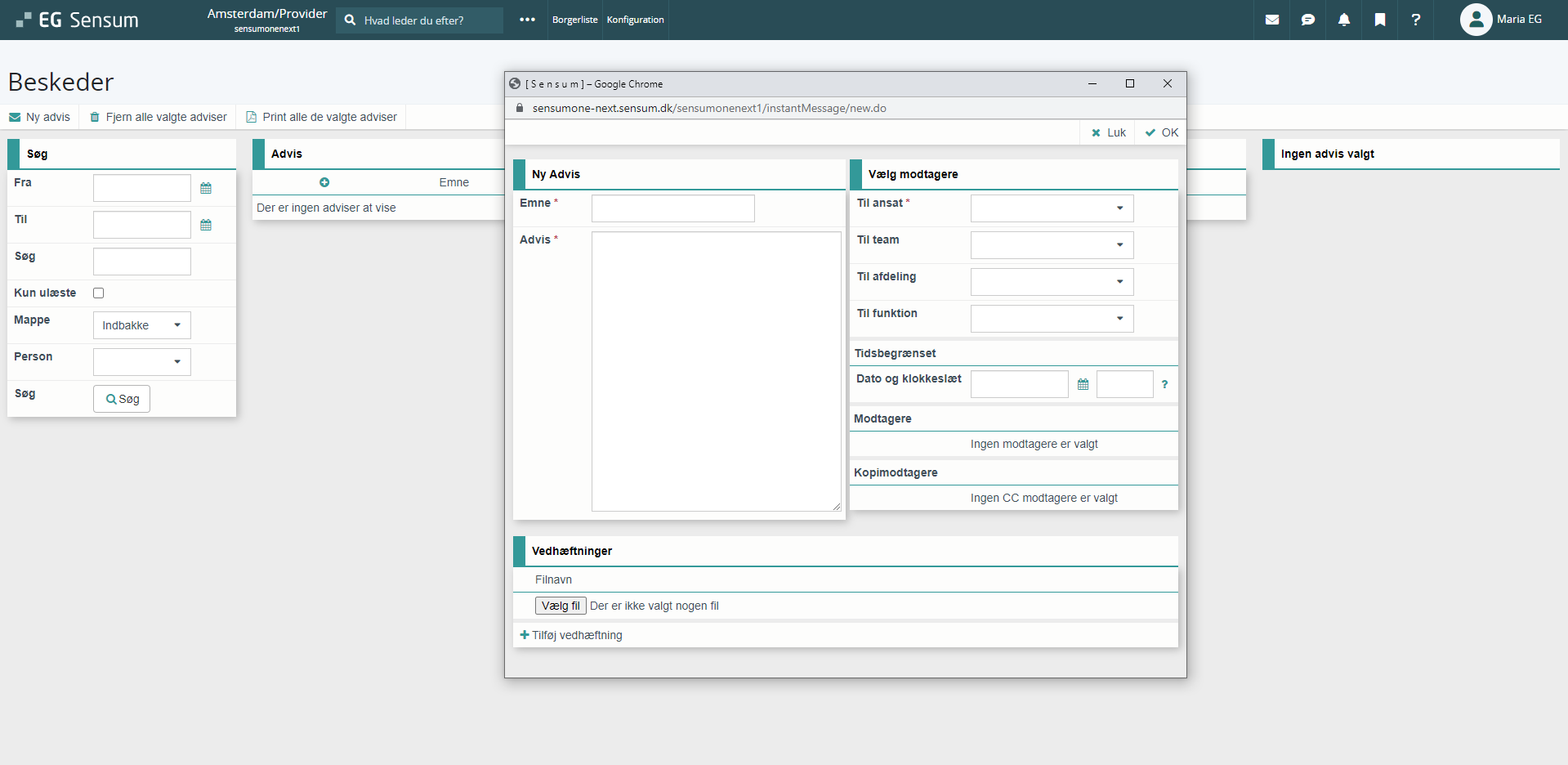1568x765 pixels.
Task: Click green plus icon in Advis list
Action: [x=324, y=182]
